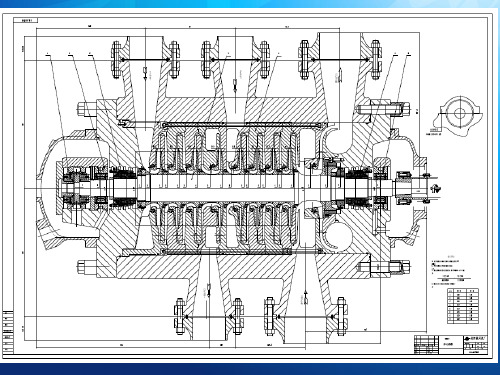
Task: Click the drawing number box at top-left corner
Action: click(25, 20)
